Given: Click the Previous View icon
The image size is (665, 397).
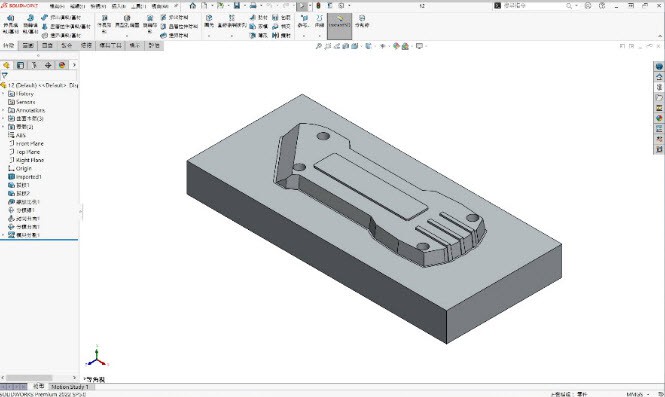Looking at the screenshot, I should click(337, 46).
